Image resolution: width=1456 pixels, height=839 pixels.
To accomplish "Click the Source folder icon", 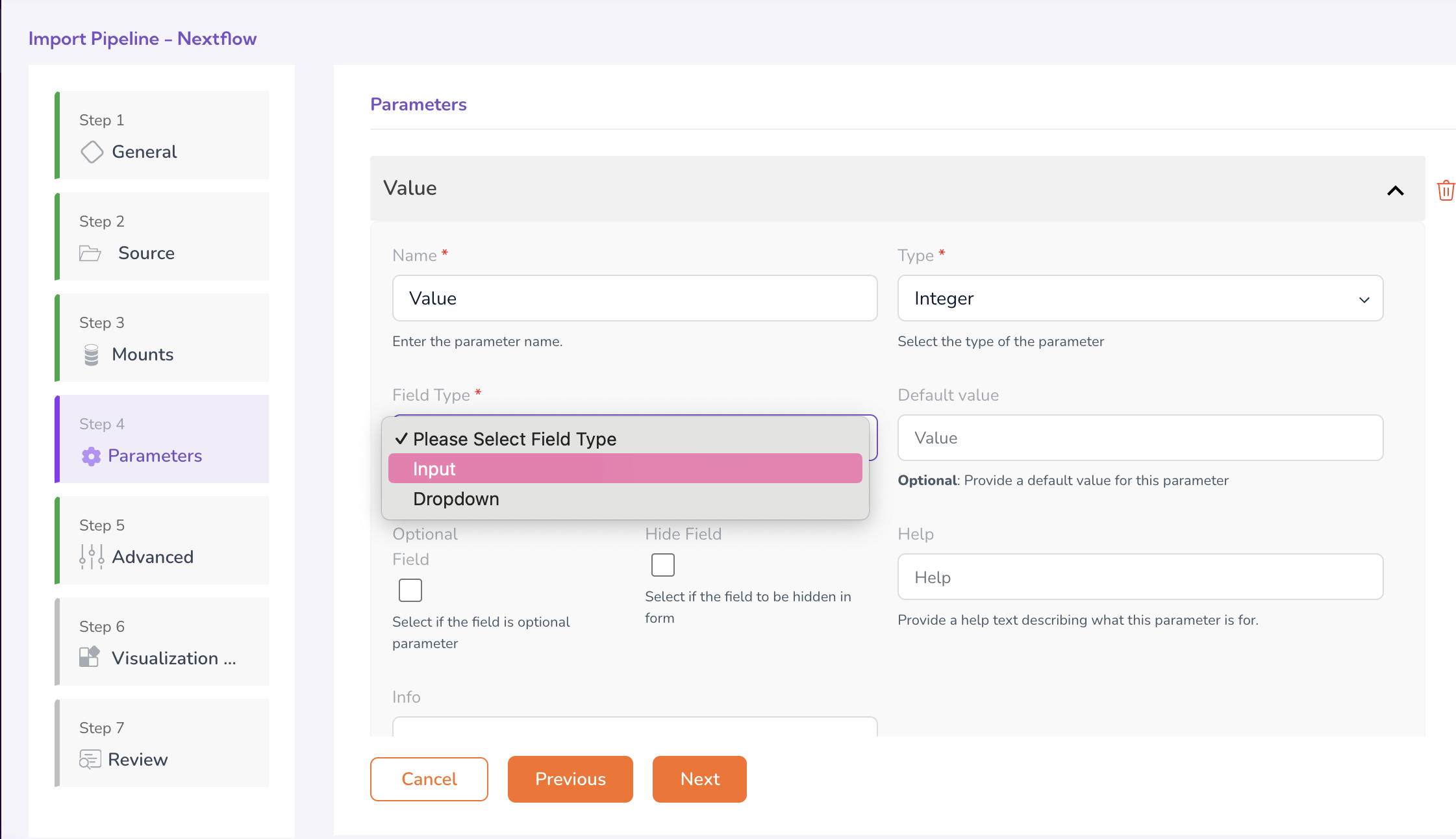I will [90, 253].
